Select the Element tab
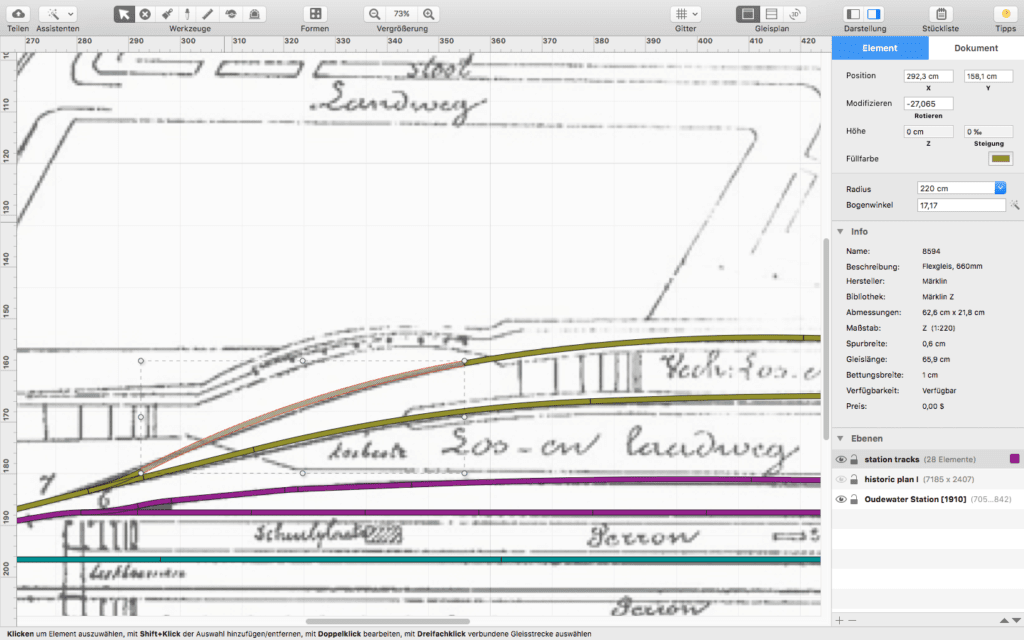 coord(881,47)
